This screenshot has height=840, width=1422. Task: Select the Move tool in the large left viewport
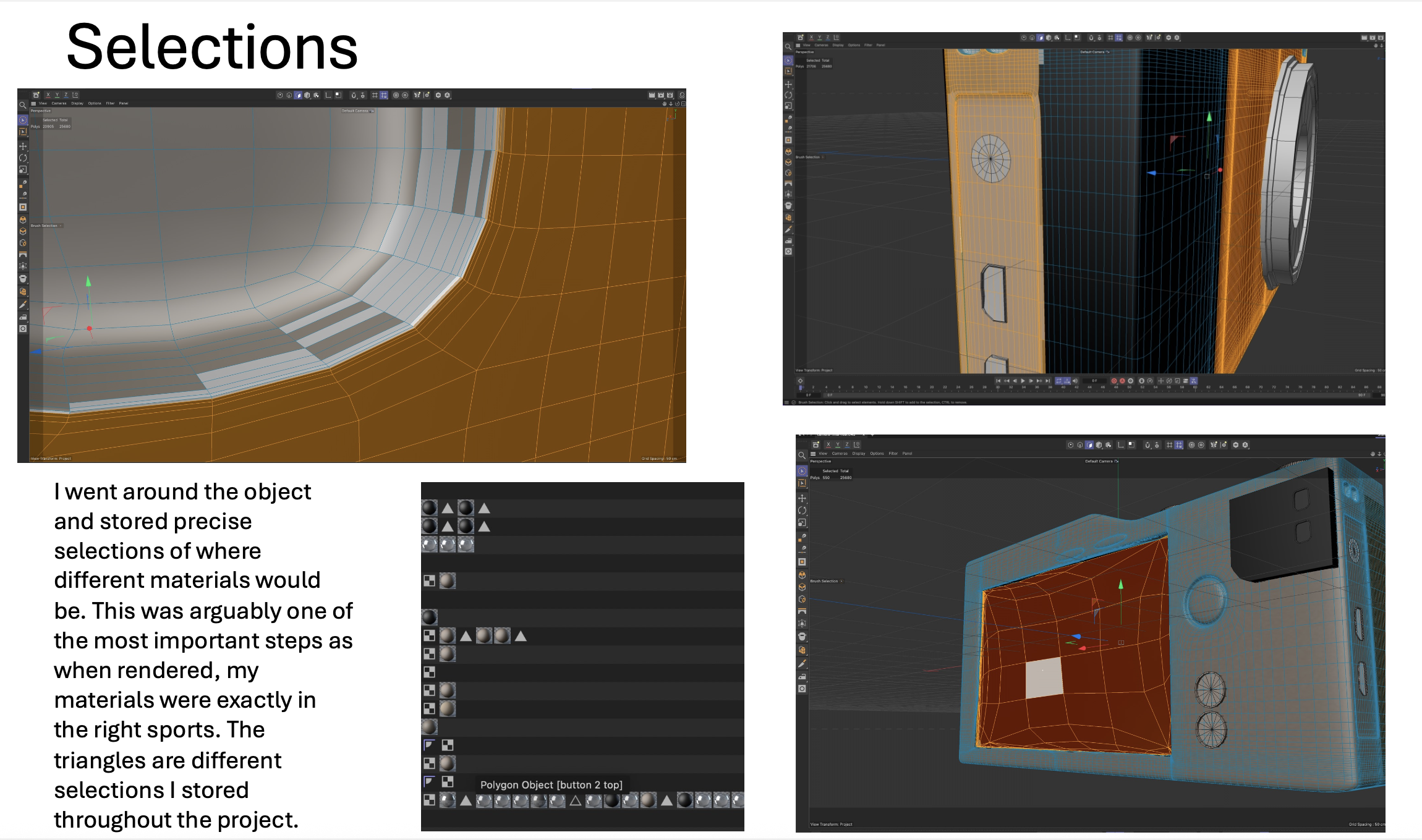click(x=23, y=146)
